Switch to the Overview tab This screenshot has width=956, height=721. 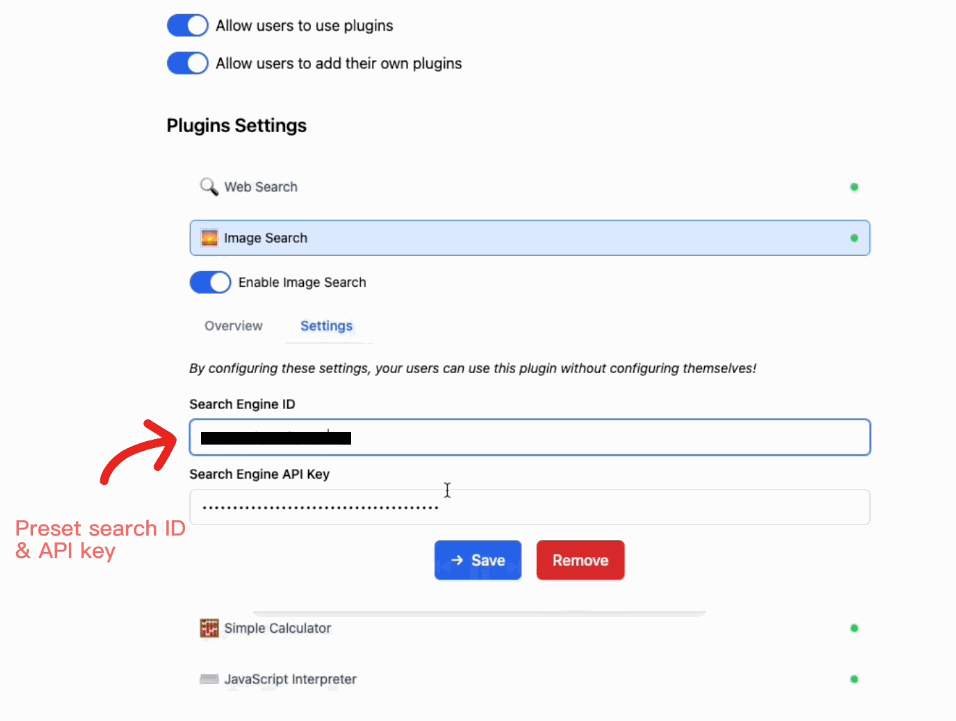click(233, 326)
